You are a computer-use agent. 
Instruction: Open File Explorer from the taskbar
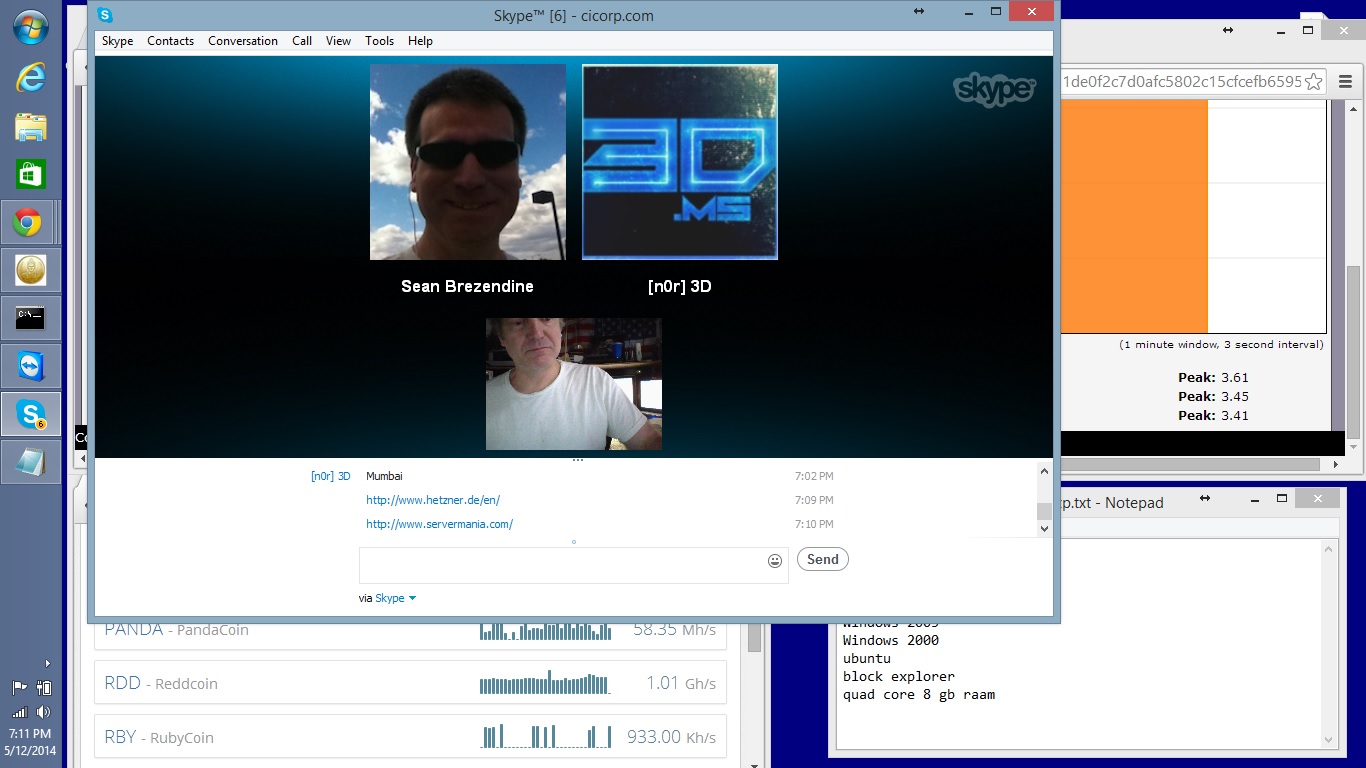coord(30,126)
